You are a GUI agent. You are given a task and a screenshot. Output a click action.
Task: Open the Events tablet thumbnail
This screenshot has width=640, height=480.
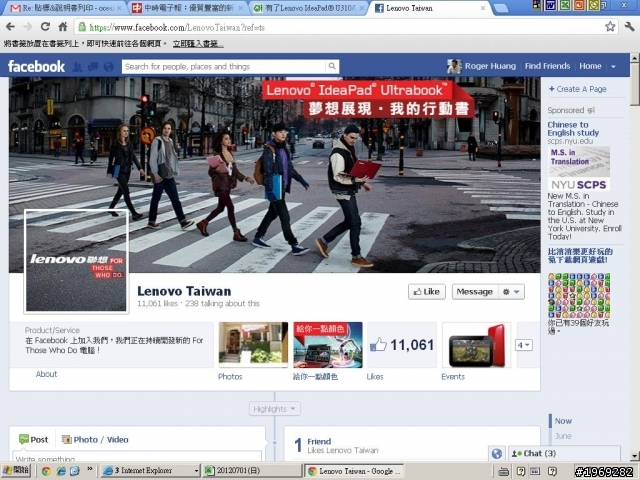coord(476,344)
